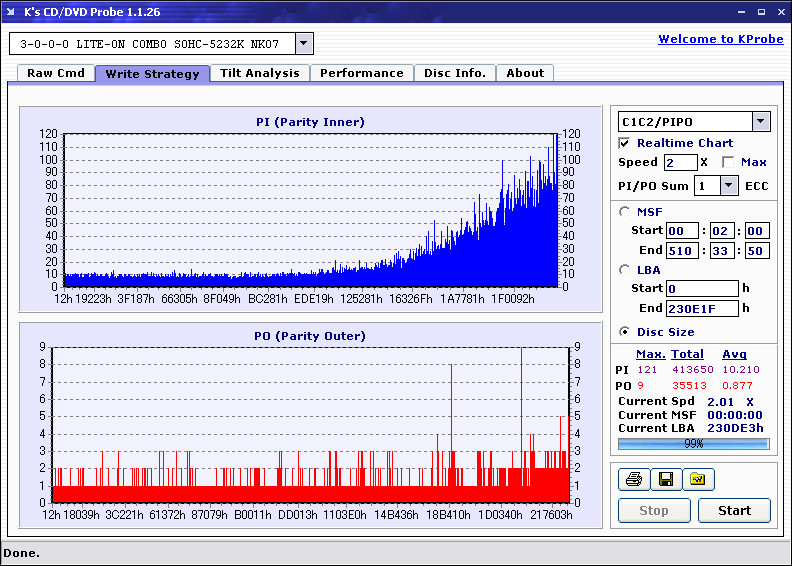Viewport: 792px width, 566px height.
Task: Click the PI max value 121
Action: [647, 370]
